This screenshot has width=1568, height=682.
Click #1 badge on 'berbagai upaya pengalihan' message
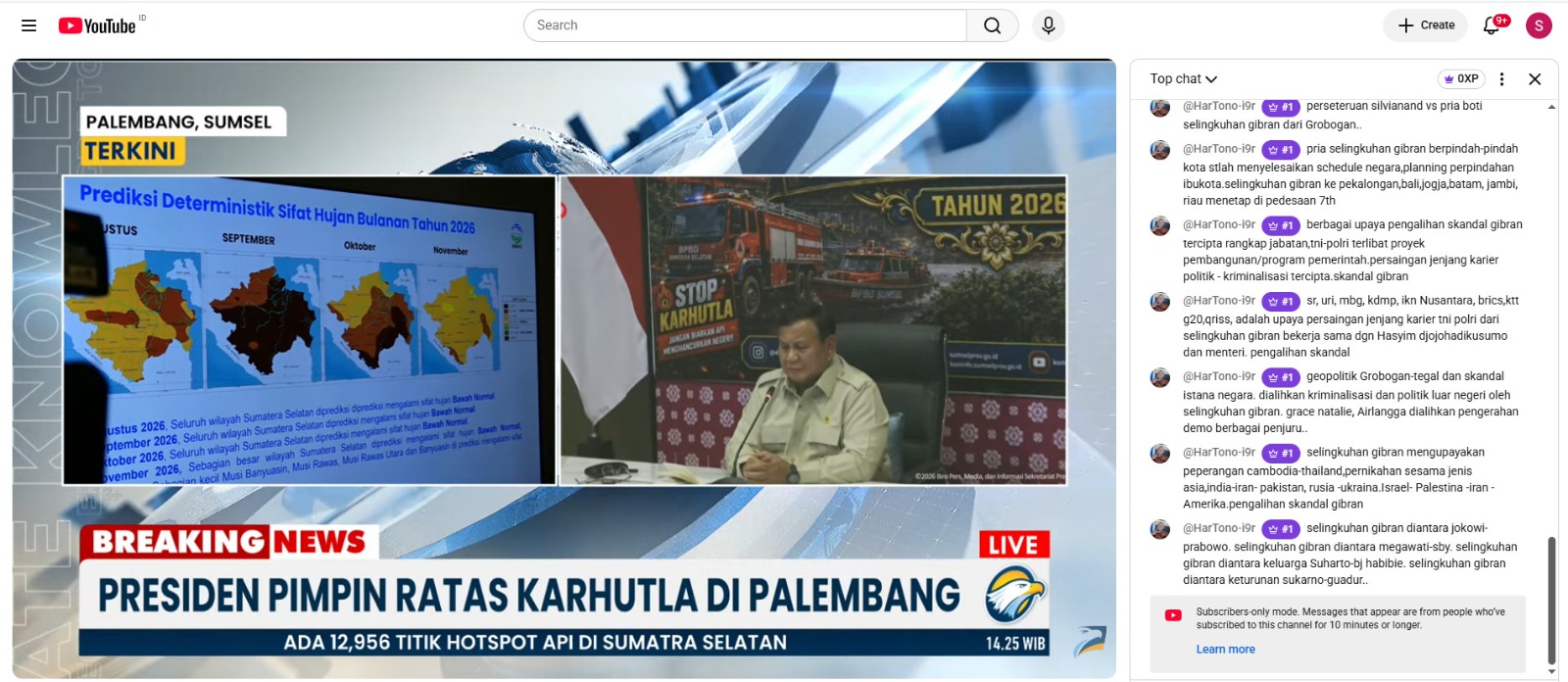point(1281,225)
